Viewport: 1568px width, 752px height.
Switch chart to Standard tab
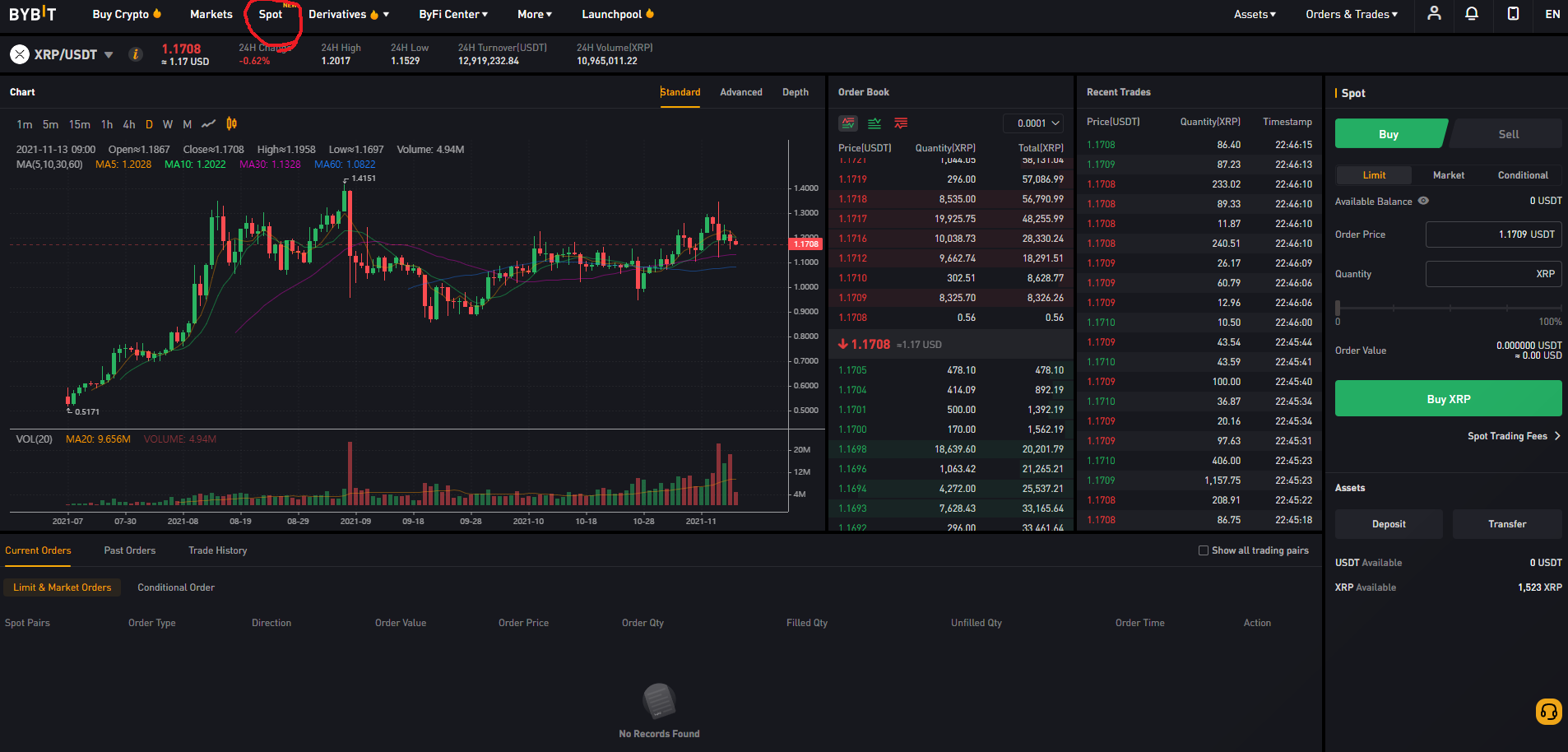click(x=680, y=92)
